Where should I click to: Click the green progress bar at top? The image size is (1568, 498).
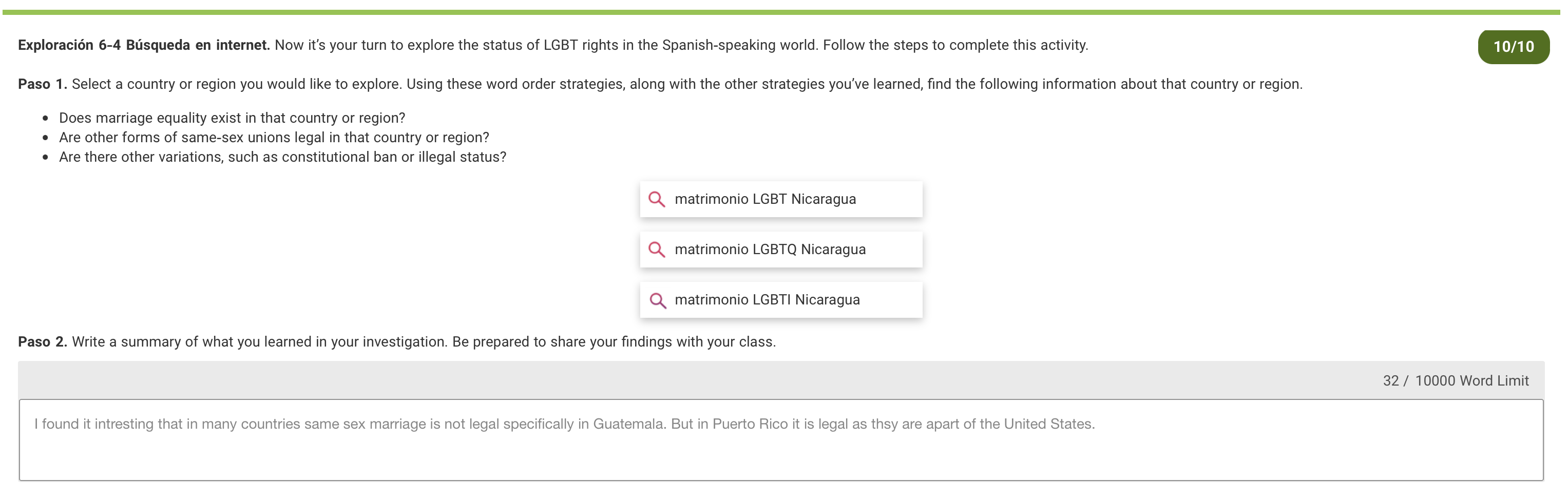coord(780,12)
